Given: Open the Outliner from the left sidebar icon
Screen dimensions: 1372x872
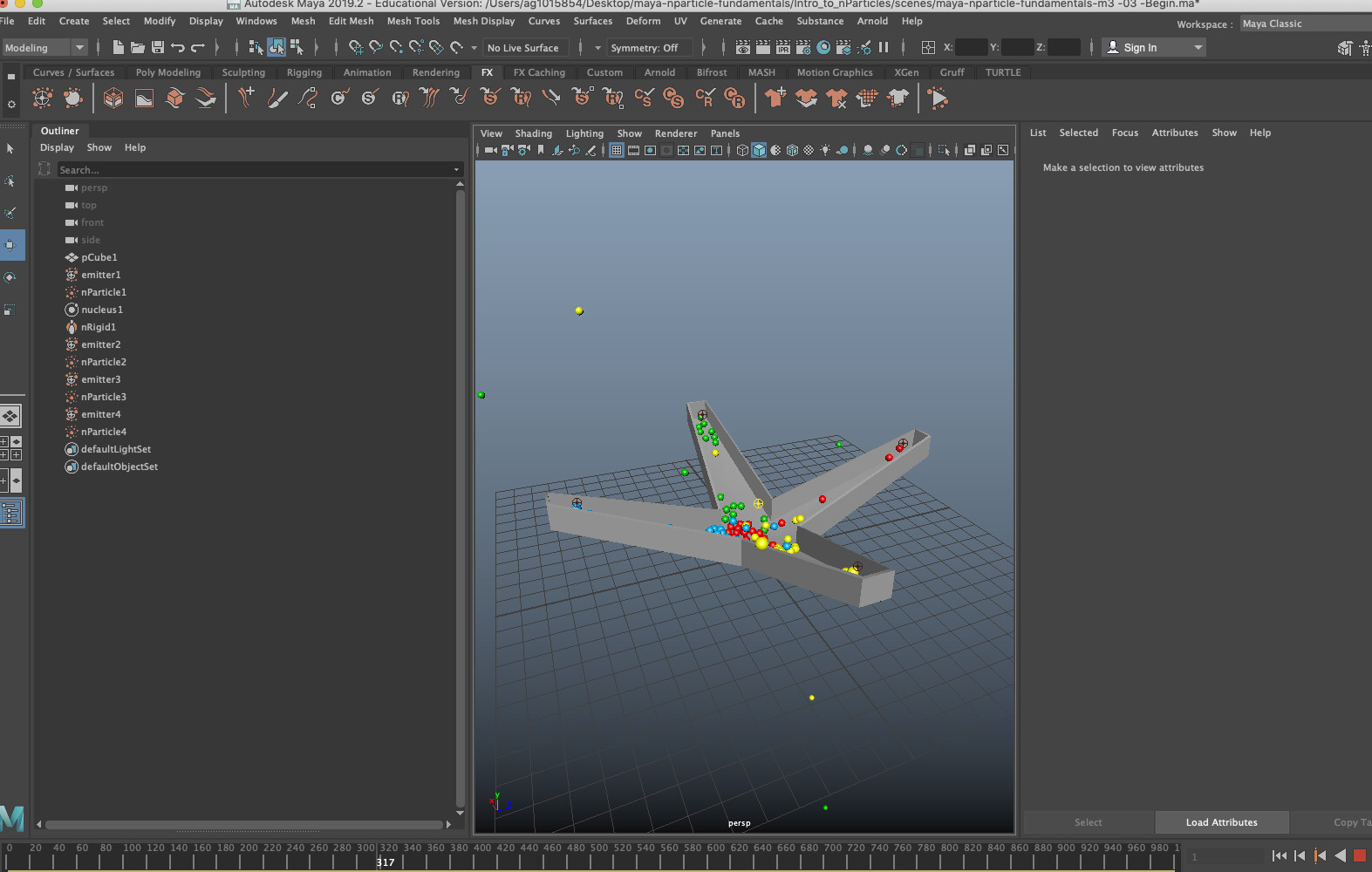Looking at the screenshot, I should pyautogui.click(x=11, y=514).
